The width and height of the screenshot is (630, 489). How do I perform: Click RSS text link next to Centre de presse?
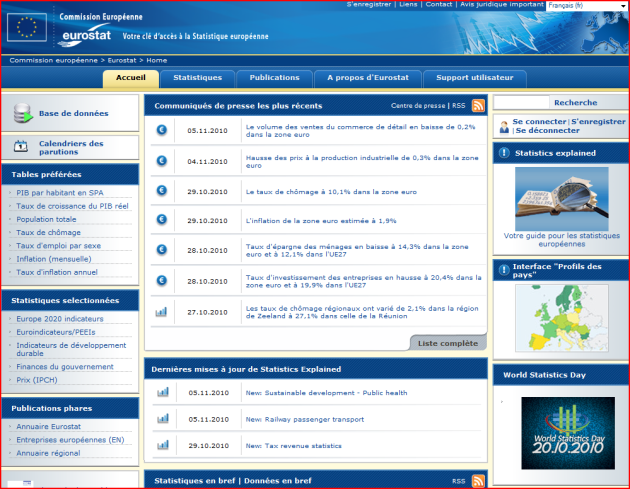click(458, 106)
